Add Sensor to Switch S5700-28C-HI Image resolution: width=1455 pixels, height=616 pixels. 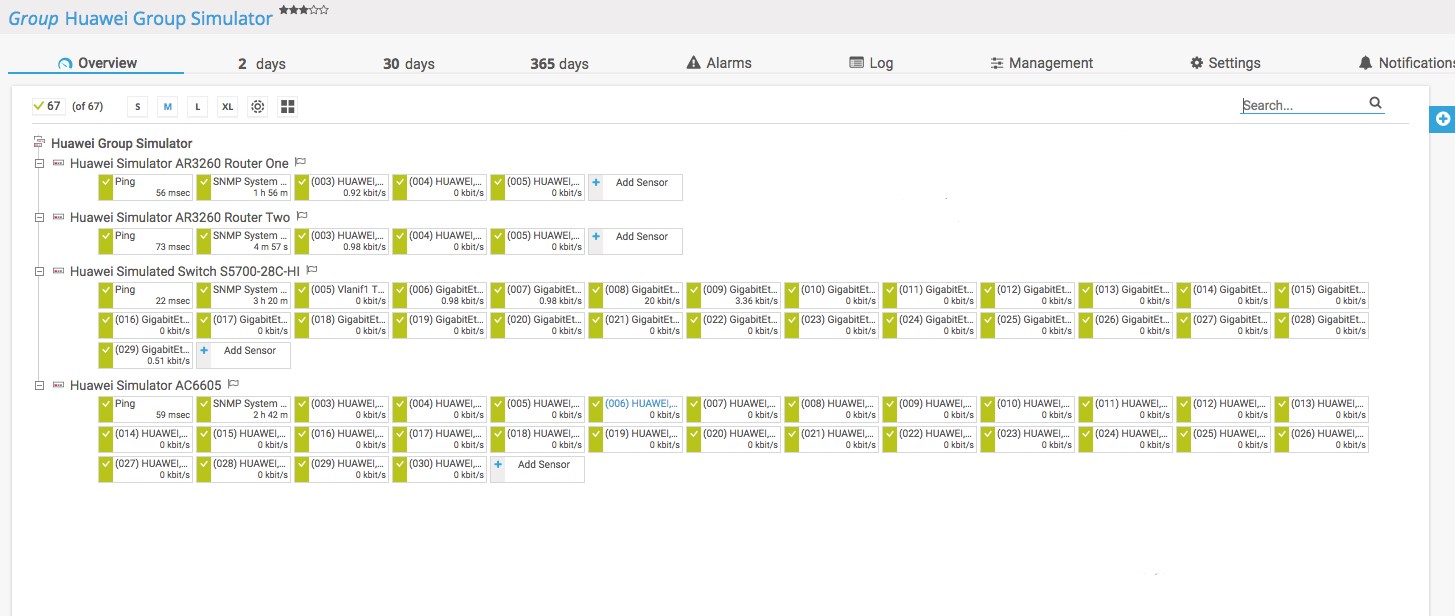point(244,356)
